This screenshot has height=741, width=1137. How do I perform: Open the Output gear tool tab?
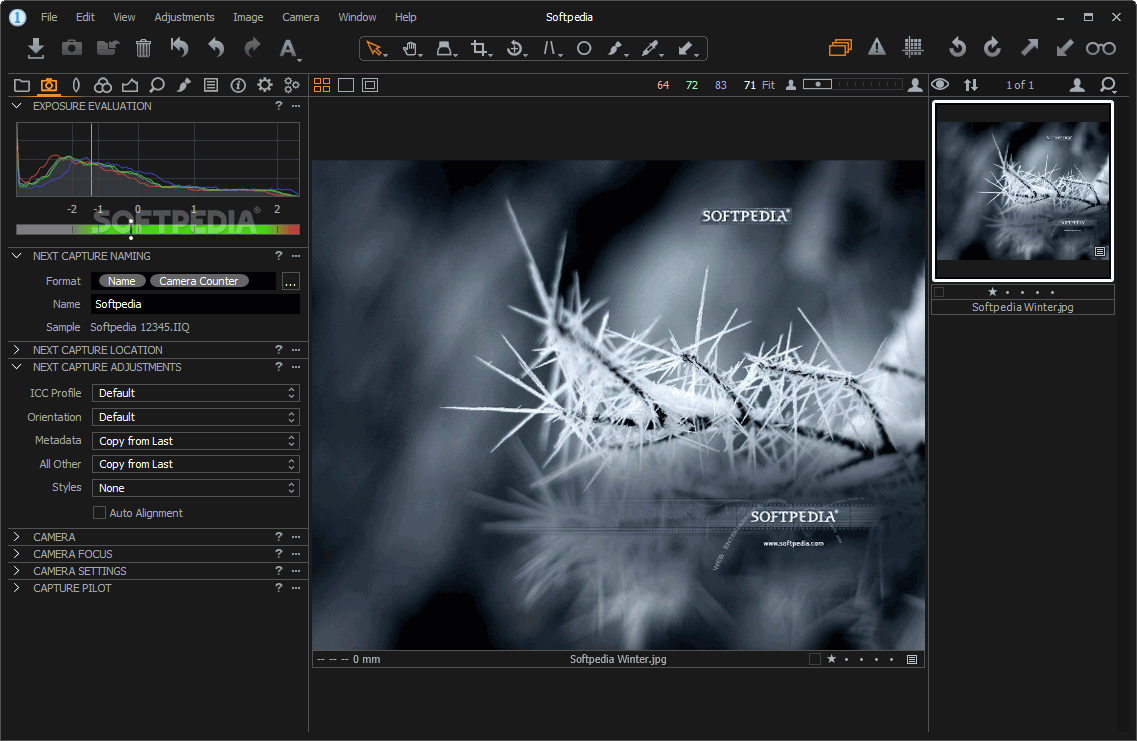pyautogui.click(x=265, y=85)
